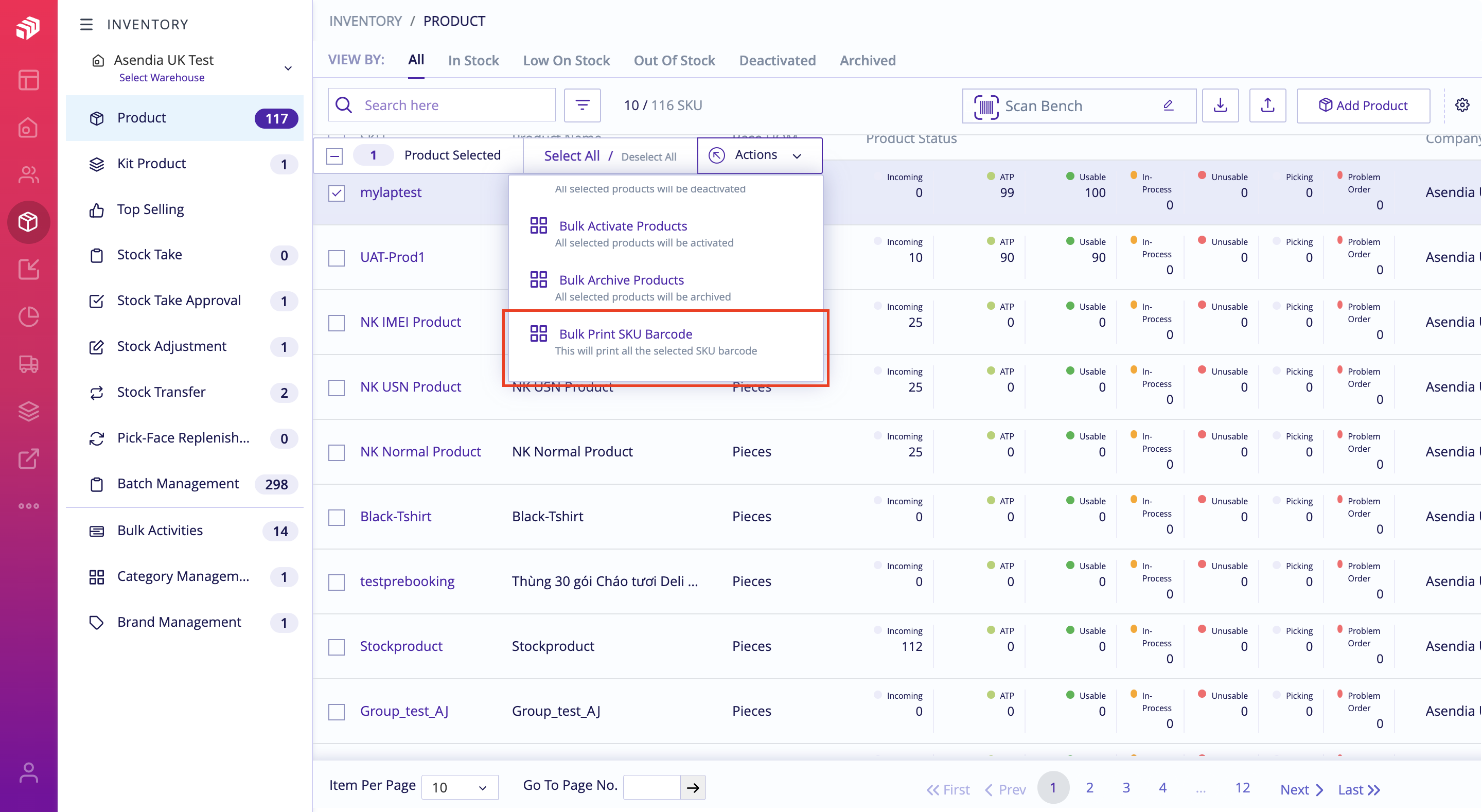Viewport: 1482px width, 812px height.
Task: Open Batch Management in sidebar
Action: (x=185, y=484)
